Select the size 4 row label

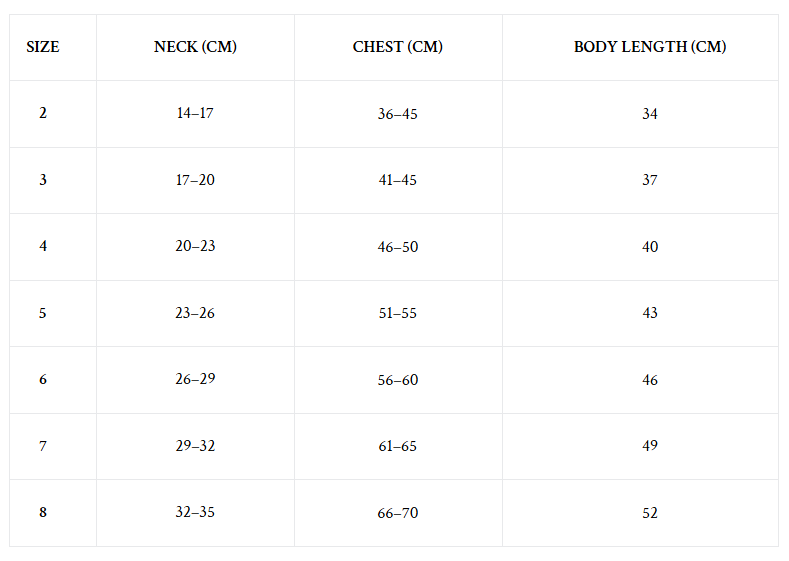pyautogui.click(x=43, y=246)
